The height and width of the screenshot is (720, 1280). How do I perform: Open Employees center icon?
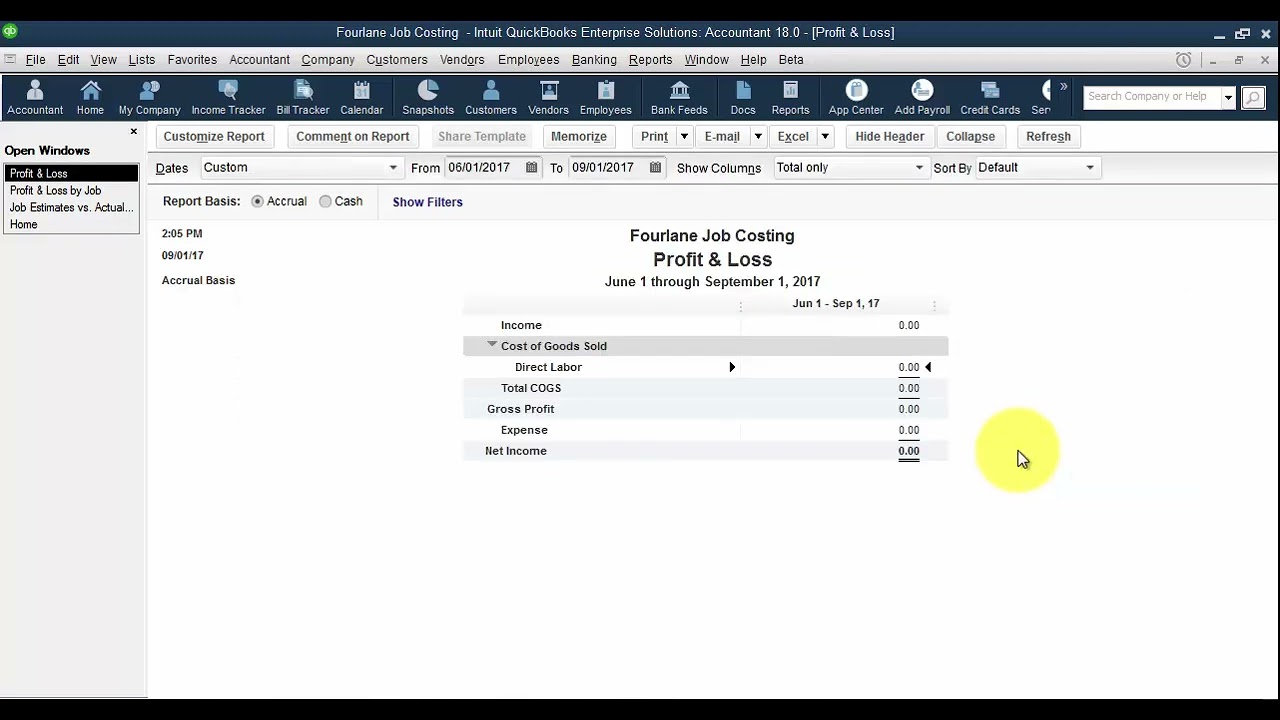click(x=605, y=98)
